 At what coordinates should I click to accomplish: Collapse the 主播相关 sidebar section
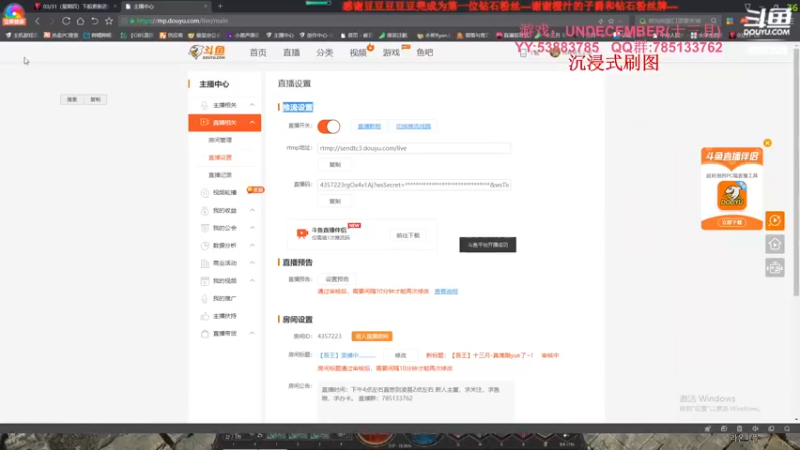tap(252, 105)
